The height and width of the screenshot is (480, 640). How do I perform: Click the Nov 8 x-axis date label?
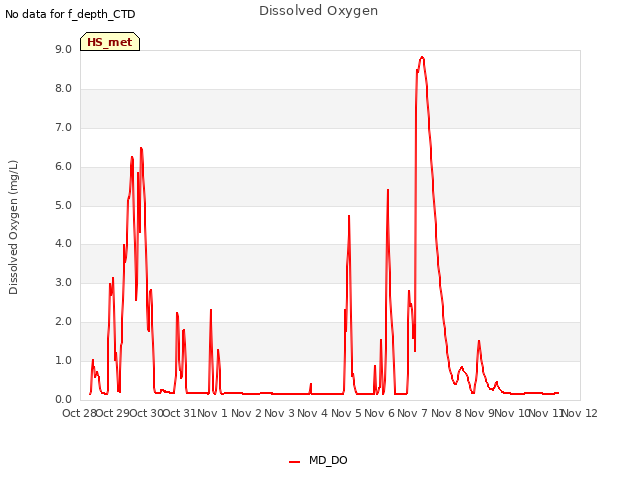(446, 413)
